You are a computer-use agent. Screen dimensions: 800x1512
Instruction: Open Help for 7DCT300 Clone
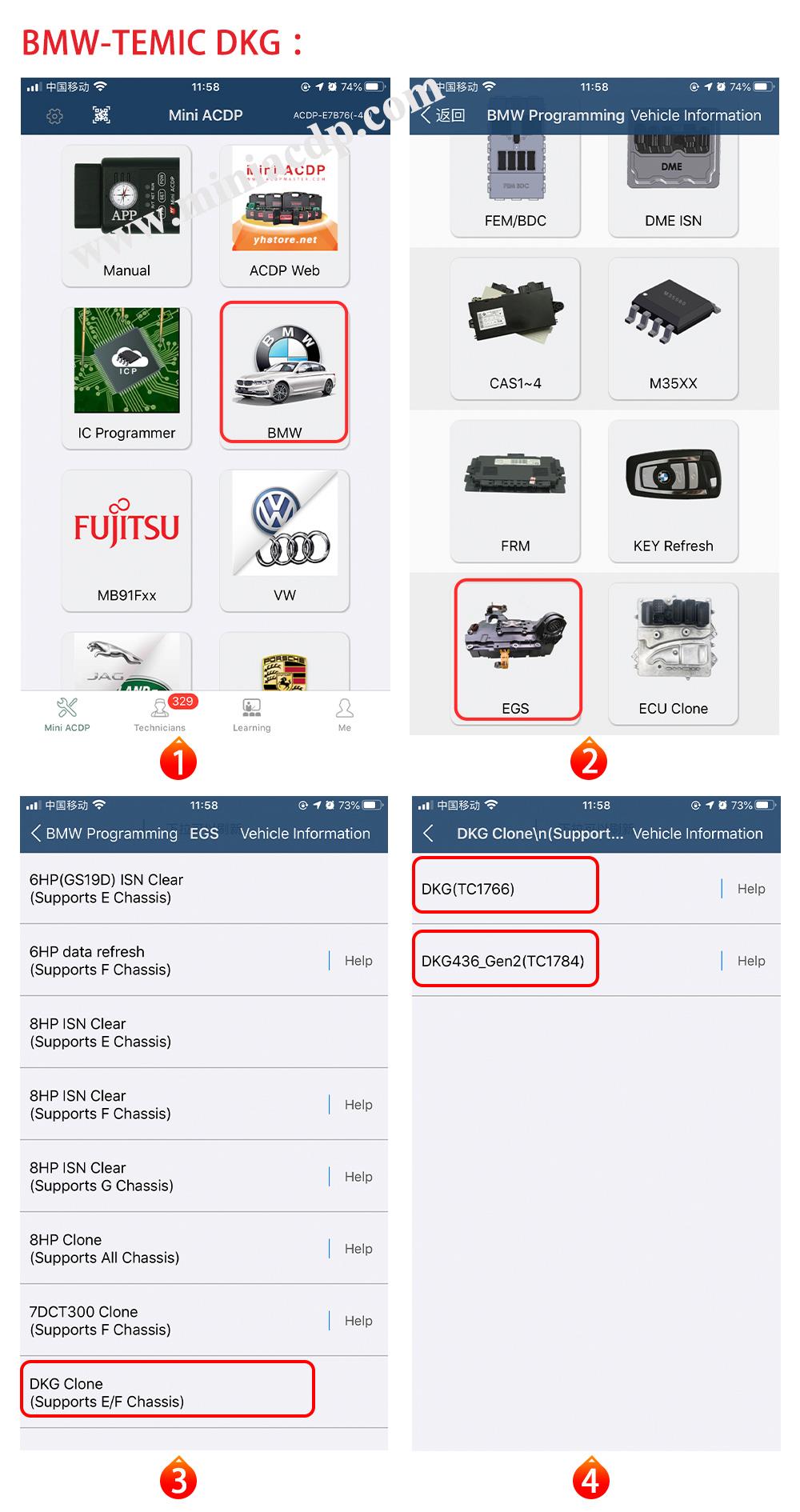pos(358,1321)
